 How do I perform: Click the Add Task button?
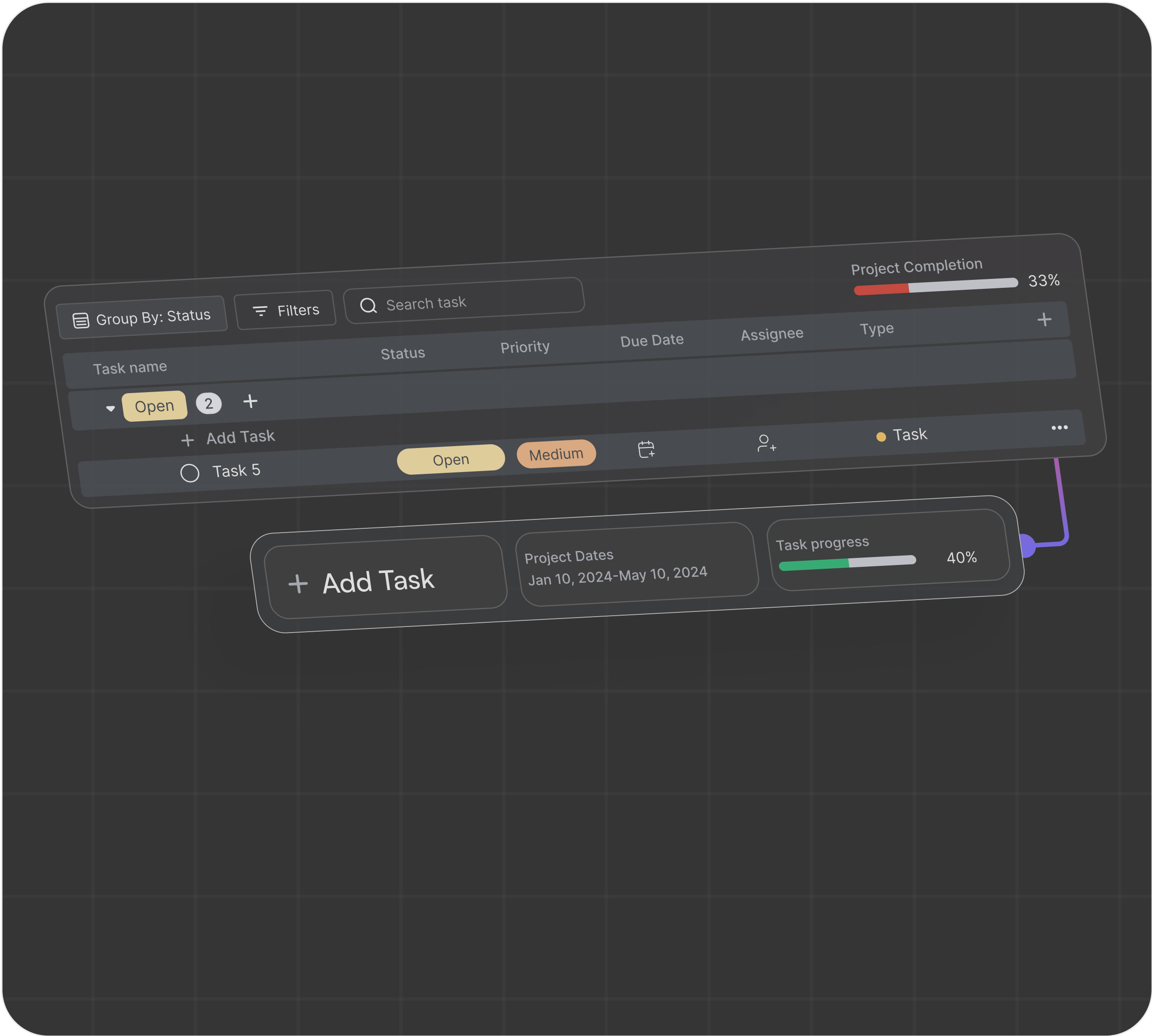click(377, 578)
